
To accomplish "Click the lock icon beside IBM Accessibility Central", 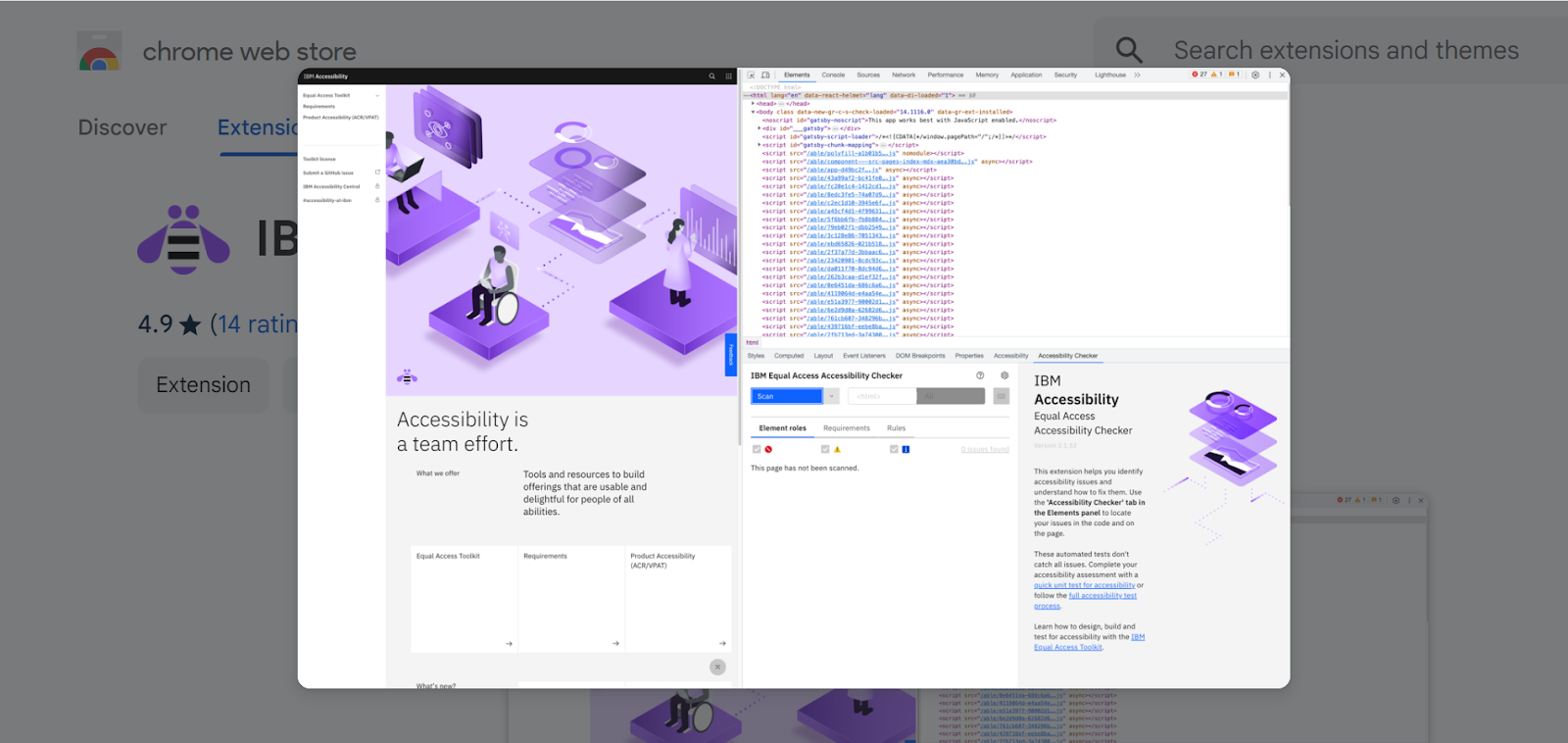I will [377, 186].
